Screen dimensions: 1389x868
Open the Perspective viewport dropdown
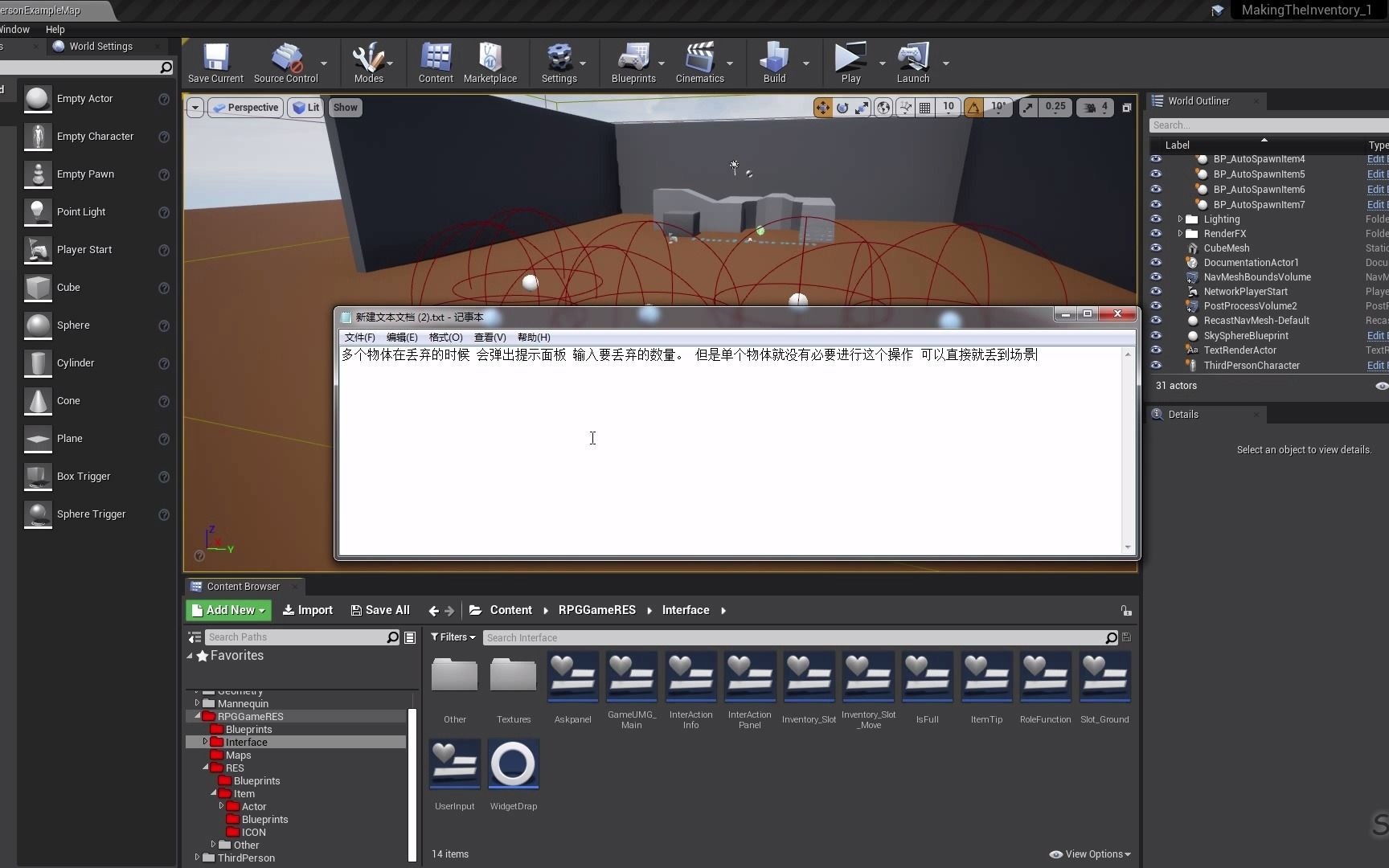point(244,107)
